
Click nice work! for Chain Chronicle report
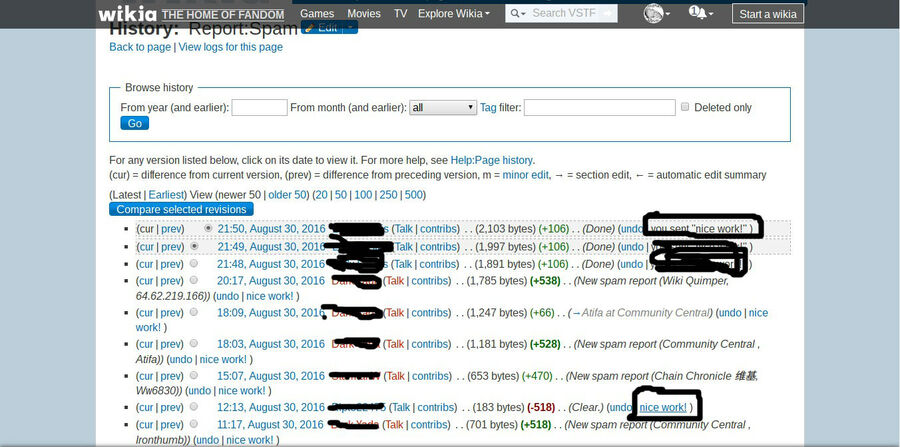coord(242,391)
